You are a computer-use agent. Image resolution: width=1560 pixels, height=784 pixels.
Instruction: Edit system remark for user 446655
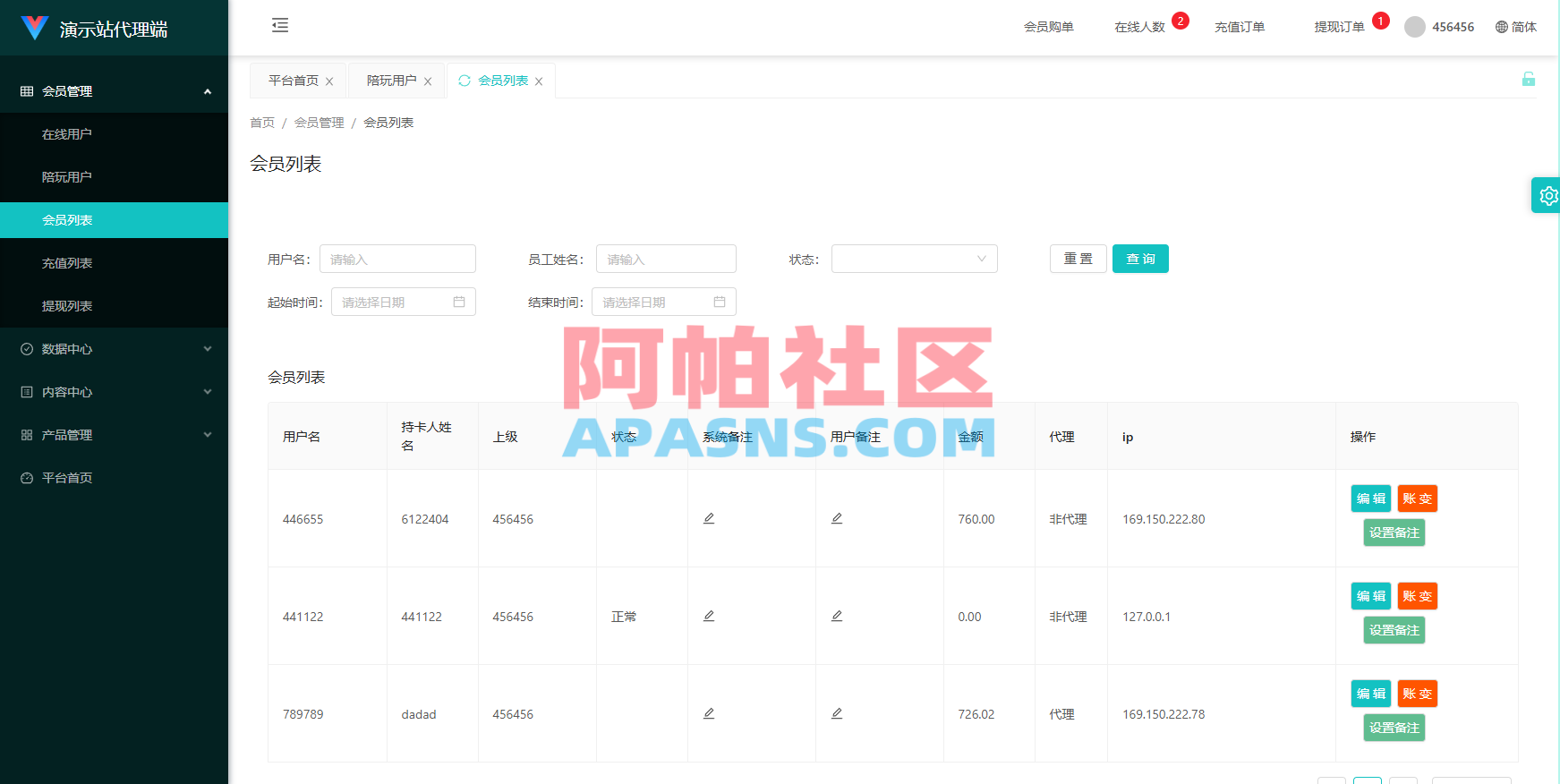[x=709, y=518]
